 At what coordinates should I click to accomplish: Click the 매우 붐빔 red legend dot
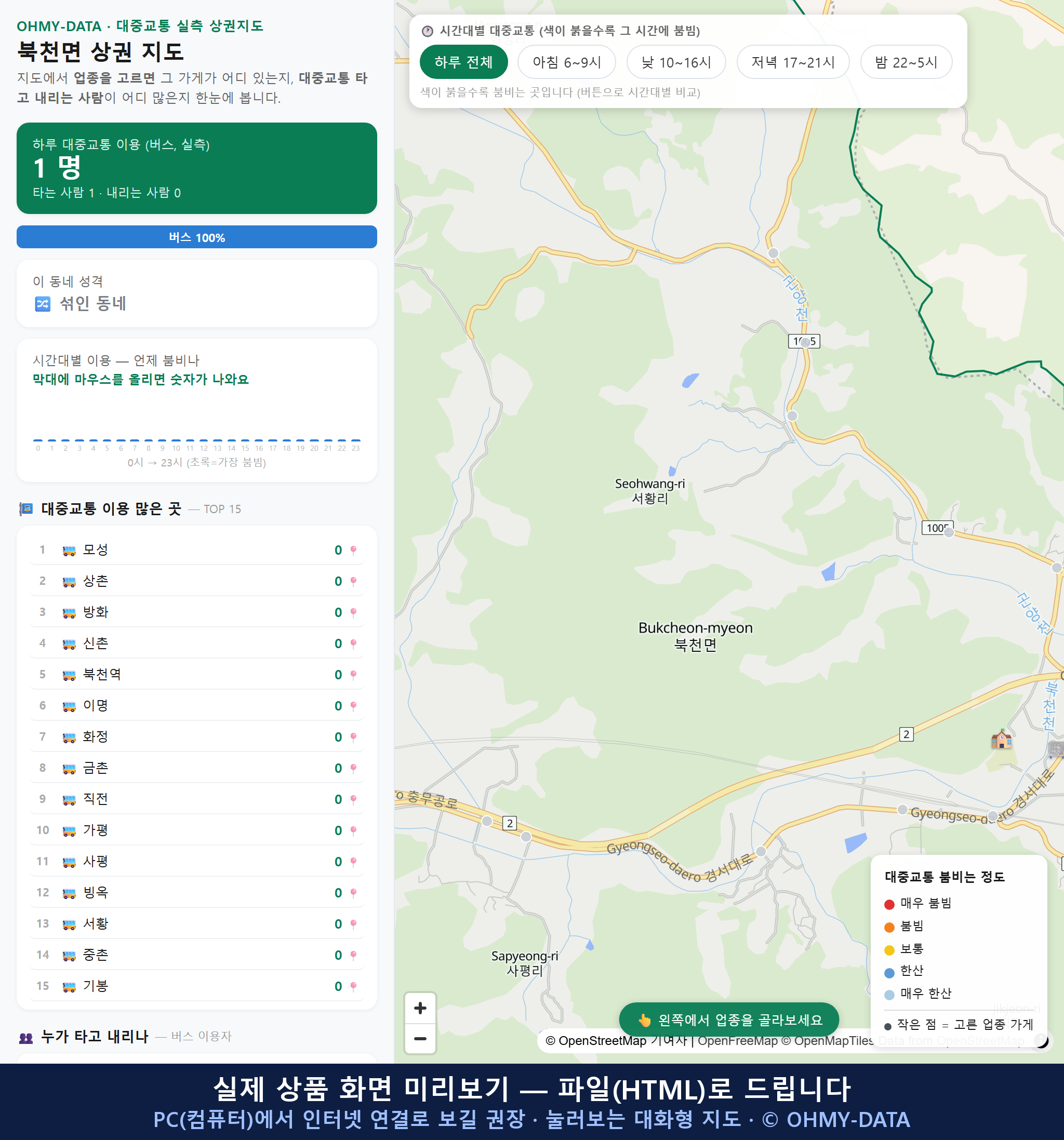(x=889, y=904)
